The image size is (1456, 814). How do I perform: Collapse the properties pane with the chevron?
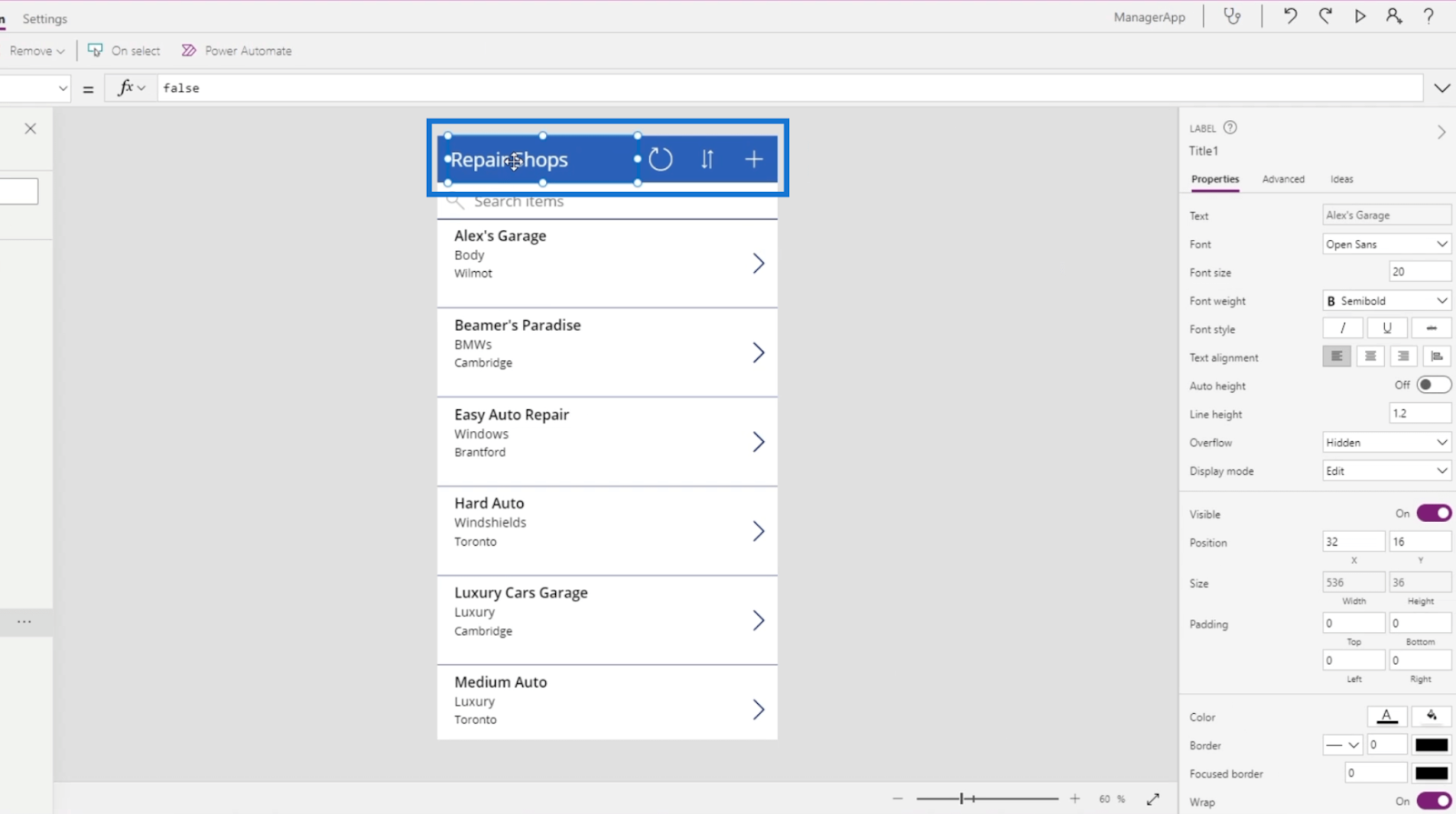(x=1441, y=132)
